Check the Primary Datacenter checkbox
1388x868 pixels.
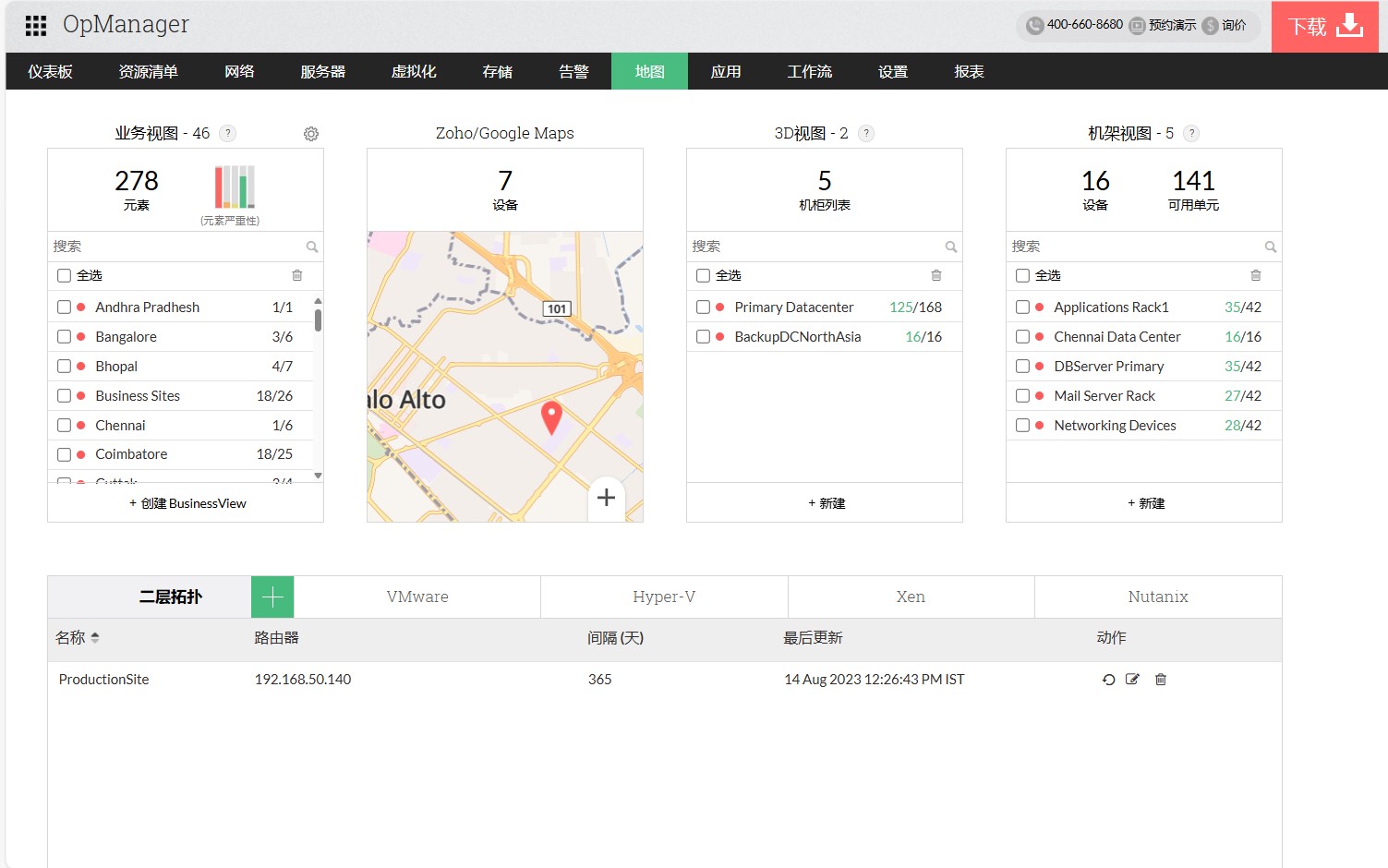(x=704, y=307)
